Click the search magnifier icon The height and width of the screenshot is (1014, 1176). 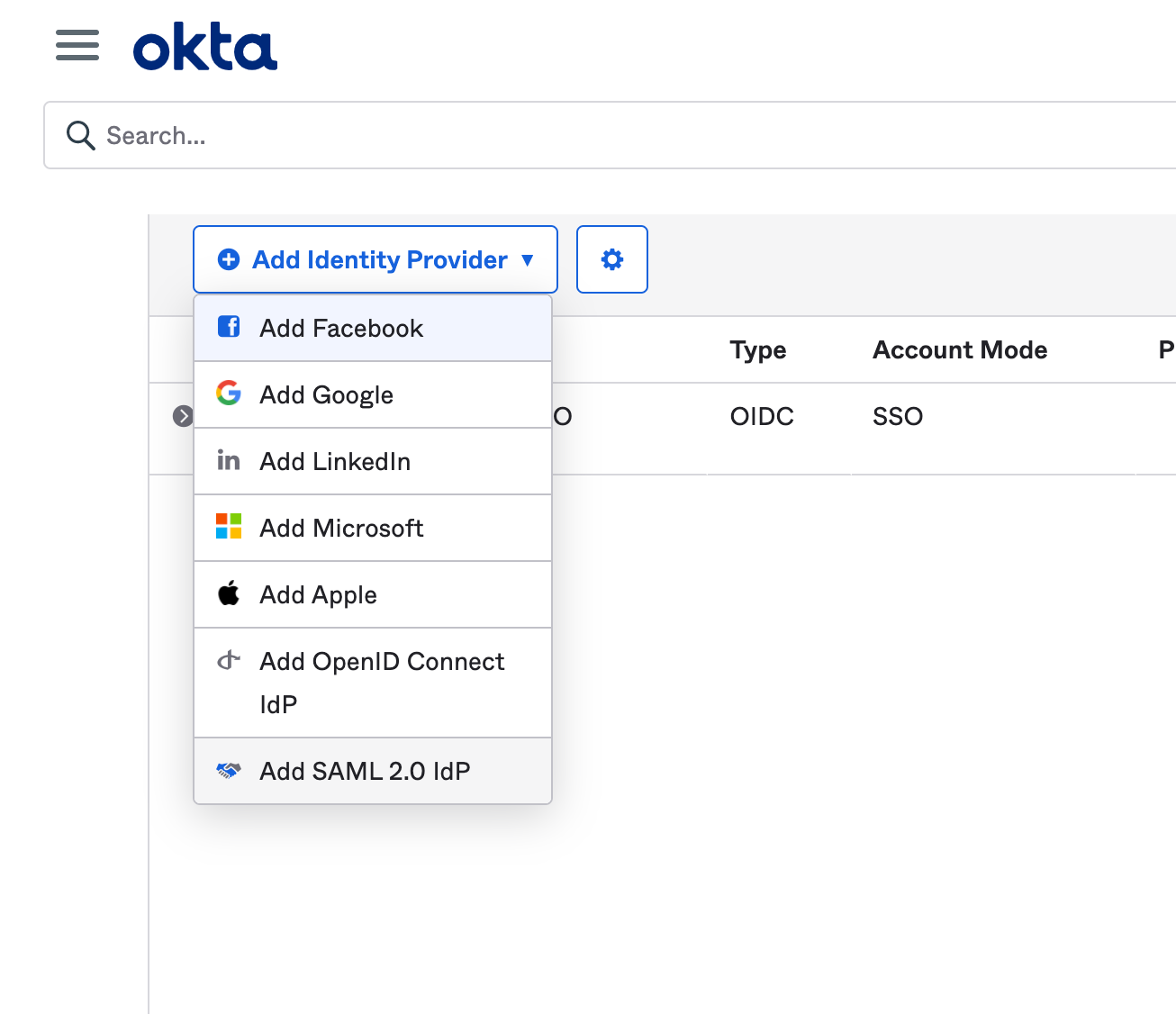coord(81,135)
